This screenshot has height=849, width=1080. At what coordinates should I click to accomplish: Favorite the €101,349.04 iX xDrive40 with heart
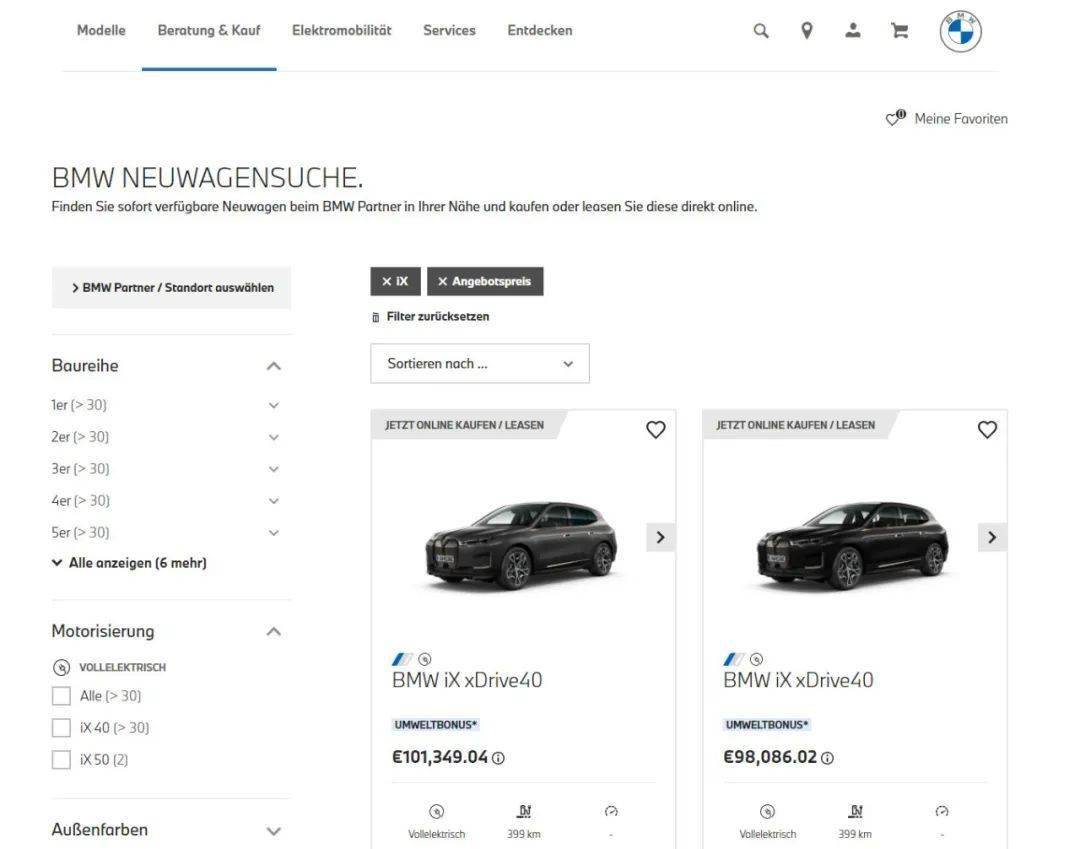[x=656, y=430]
